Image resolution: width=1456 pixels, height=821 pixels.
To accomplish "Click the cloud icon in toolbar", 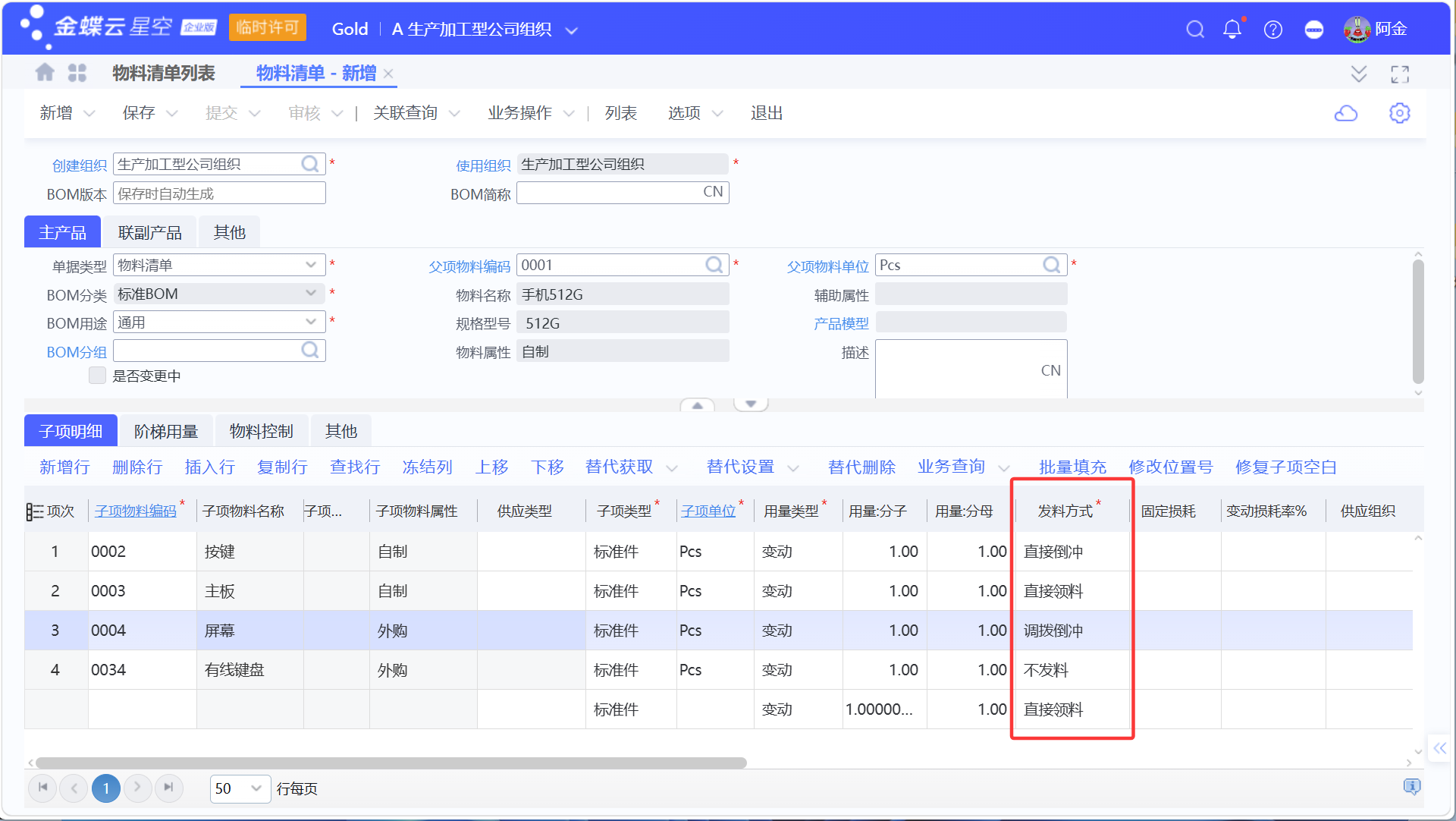I will pos(1346,113).
